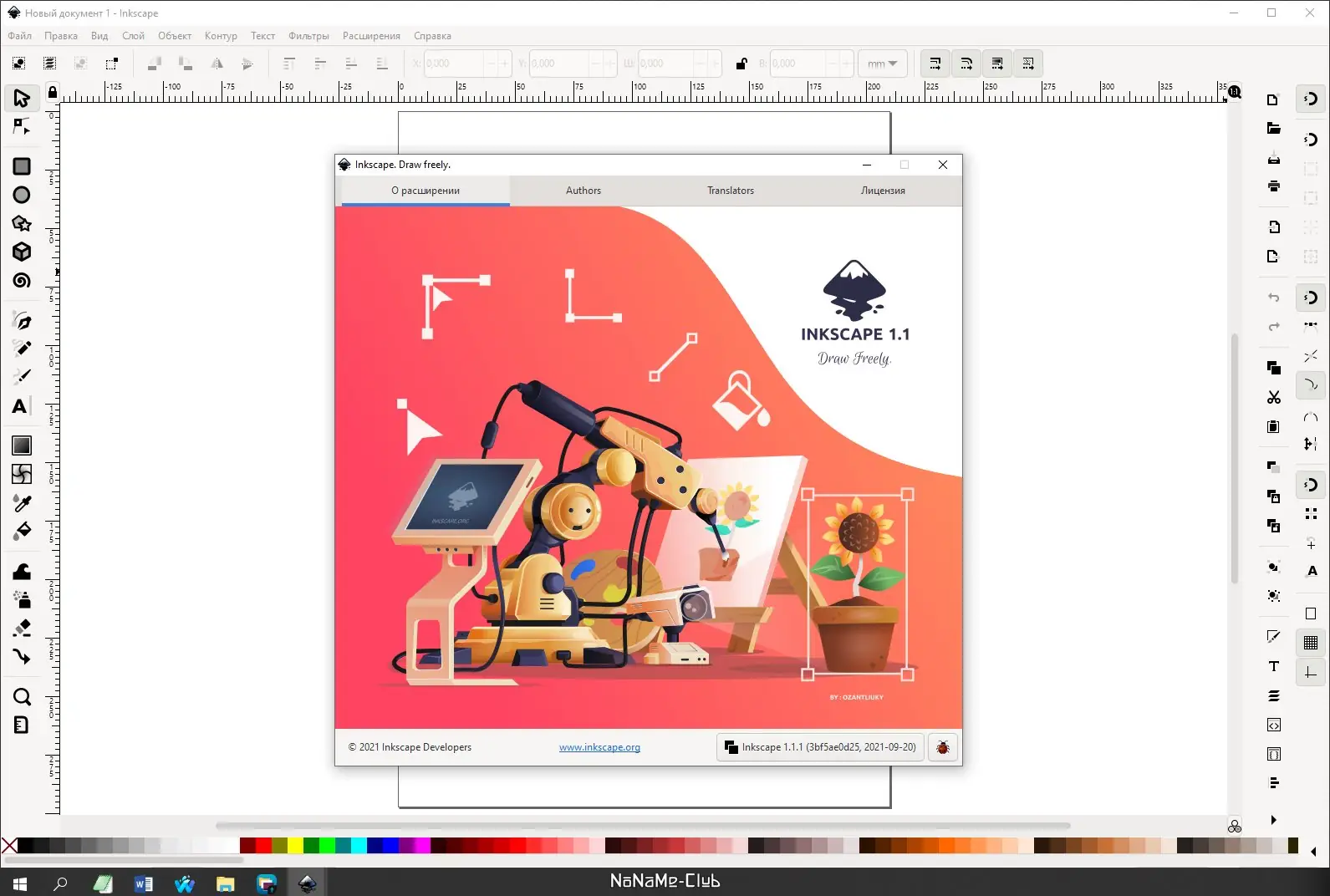Switch to the Лицензия tab
This screenshot has height=896, width=1330.
point(883,191)
